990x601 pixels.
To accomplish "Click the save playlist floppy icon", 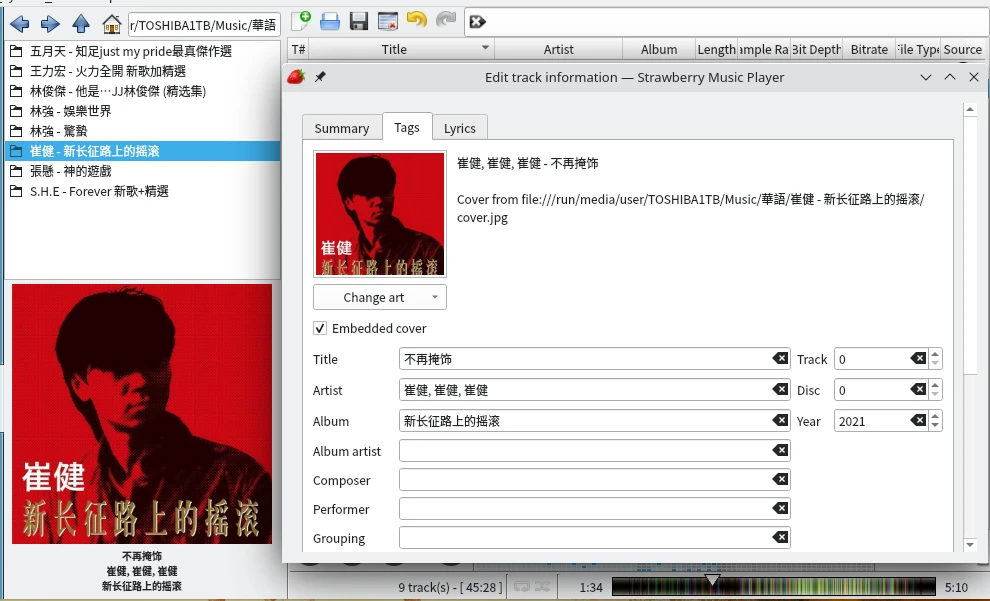I will coord(359,21).
